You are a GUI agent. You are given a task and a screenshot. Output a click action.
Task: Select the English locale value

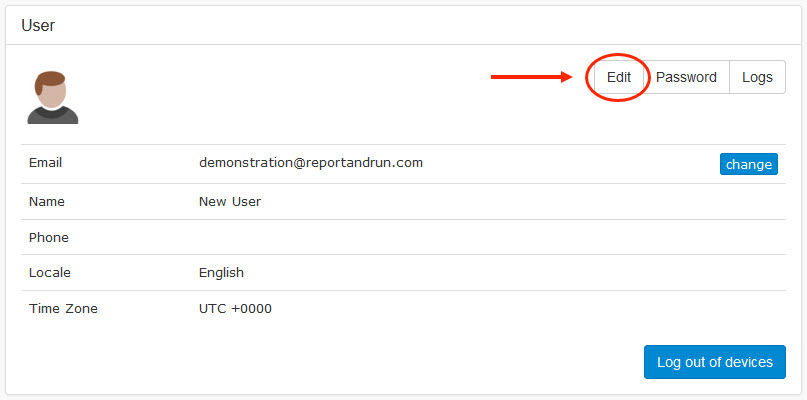tap(221, 272)
